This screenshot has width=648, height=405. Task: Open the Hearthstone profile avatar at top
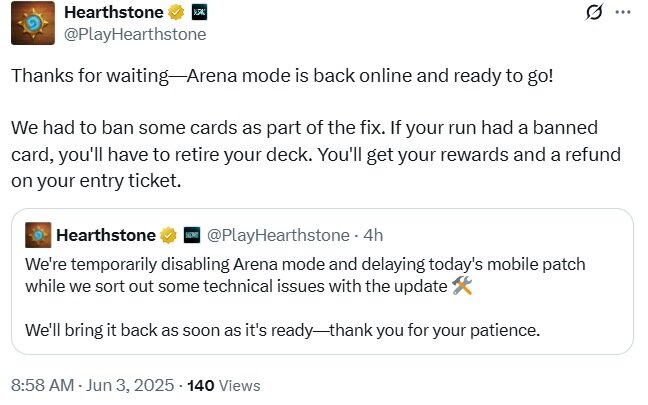[x=33, y=23]
